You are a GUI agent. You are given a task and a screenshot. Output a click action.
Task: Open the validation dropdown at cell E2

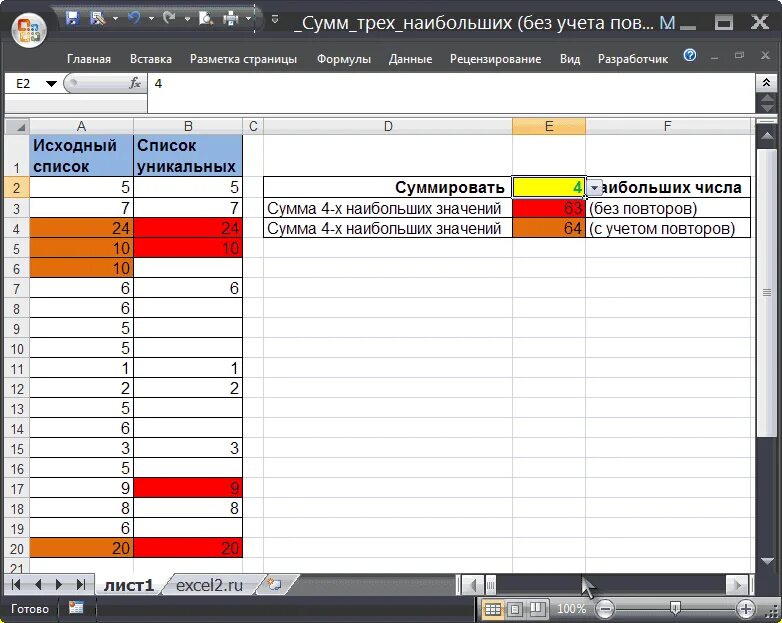tap(594, 188)
